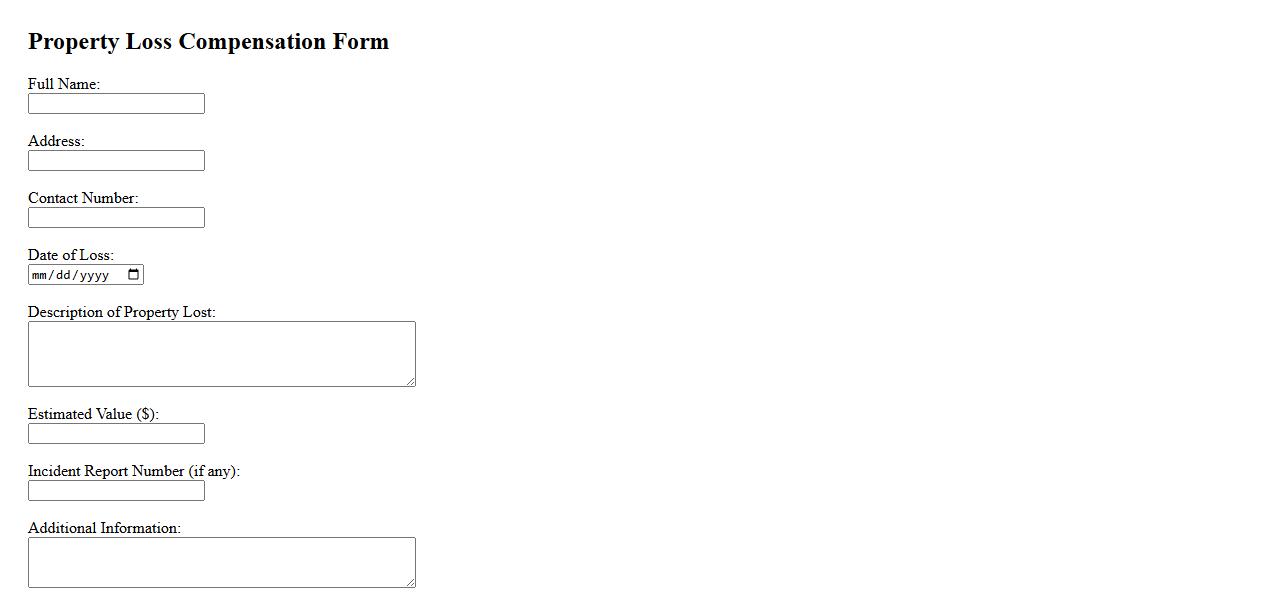Click the Full Name text field
This screenshot has width=1278, height=601.
click(x=116, y=104)
